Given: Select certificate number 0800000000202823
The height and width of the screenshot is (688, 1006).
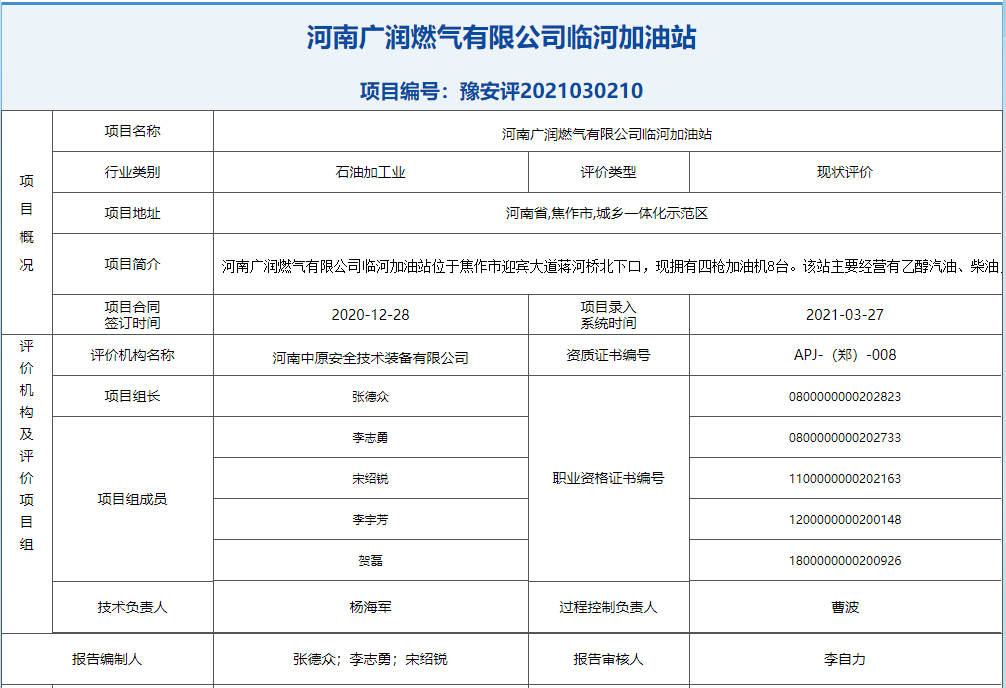Looking at the screenshot, I should (845, 397).
